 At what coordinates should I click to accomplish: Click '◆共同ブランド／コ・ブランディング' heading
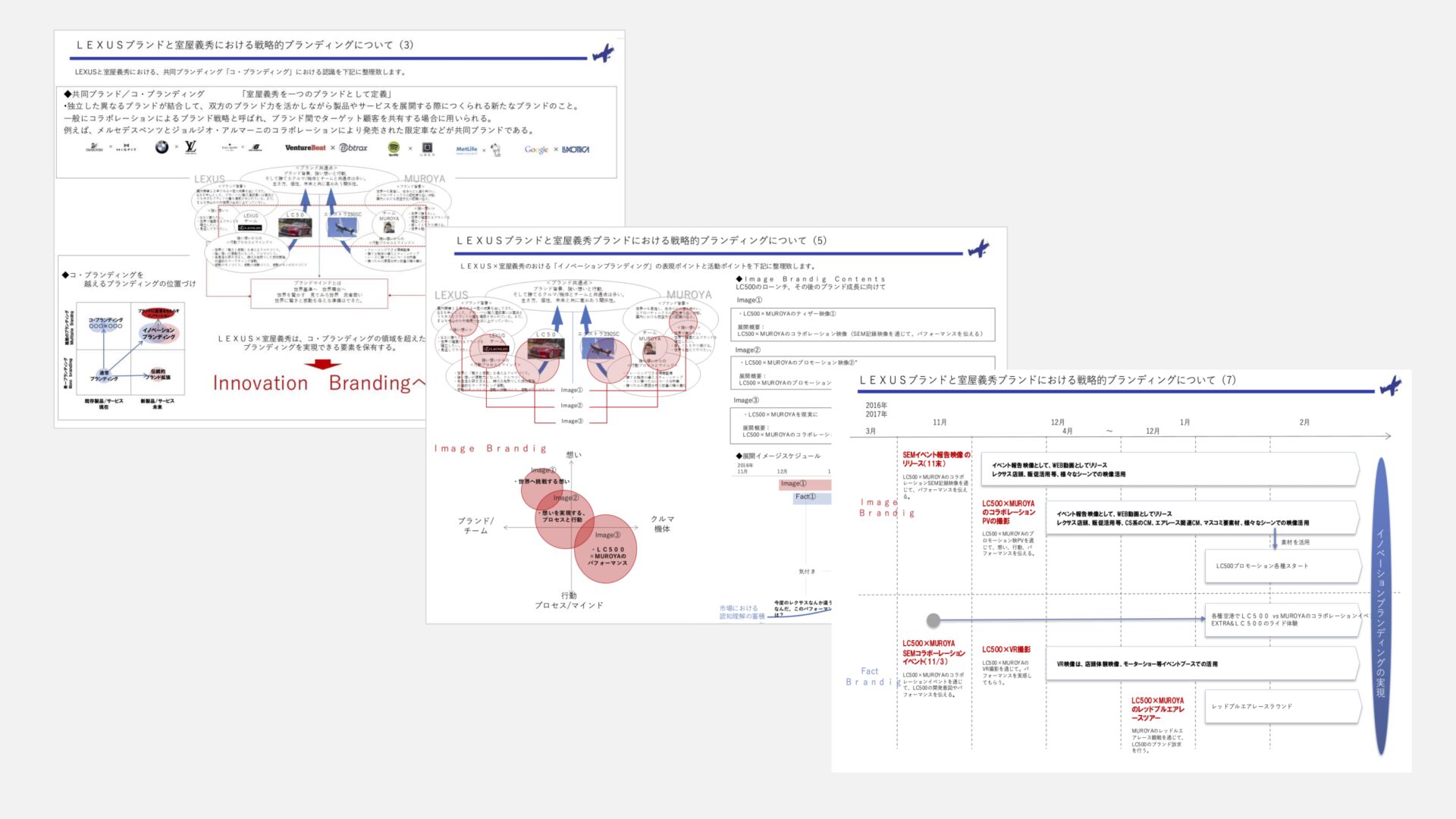coord(134,94)
